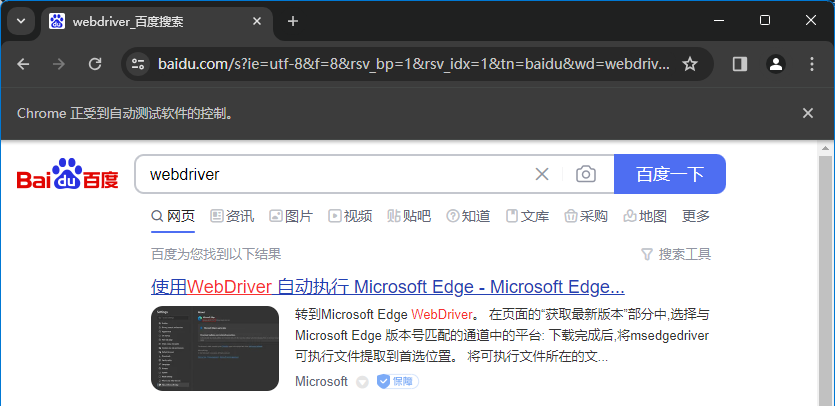
Task: Click the Microsoft source name
Action: click(x=321, y=381)
